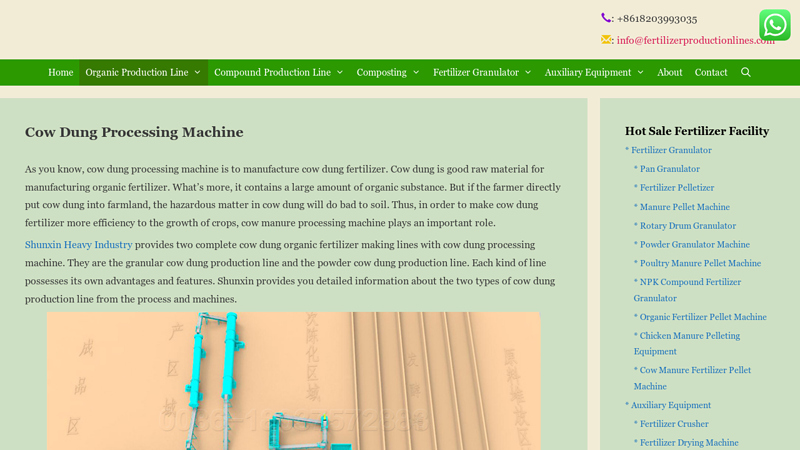Click the Cow Dung Processing Machine heading
The height and width of the screenshot is (450, 800).
coord(134,132)
